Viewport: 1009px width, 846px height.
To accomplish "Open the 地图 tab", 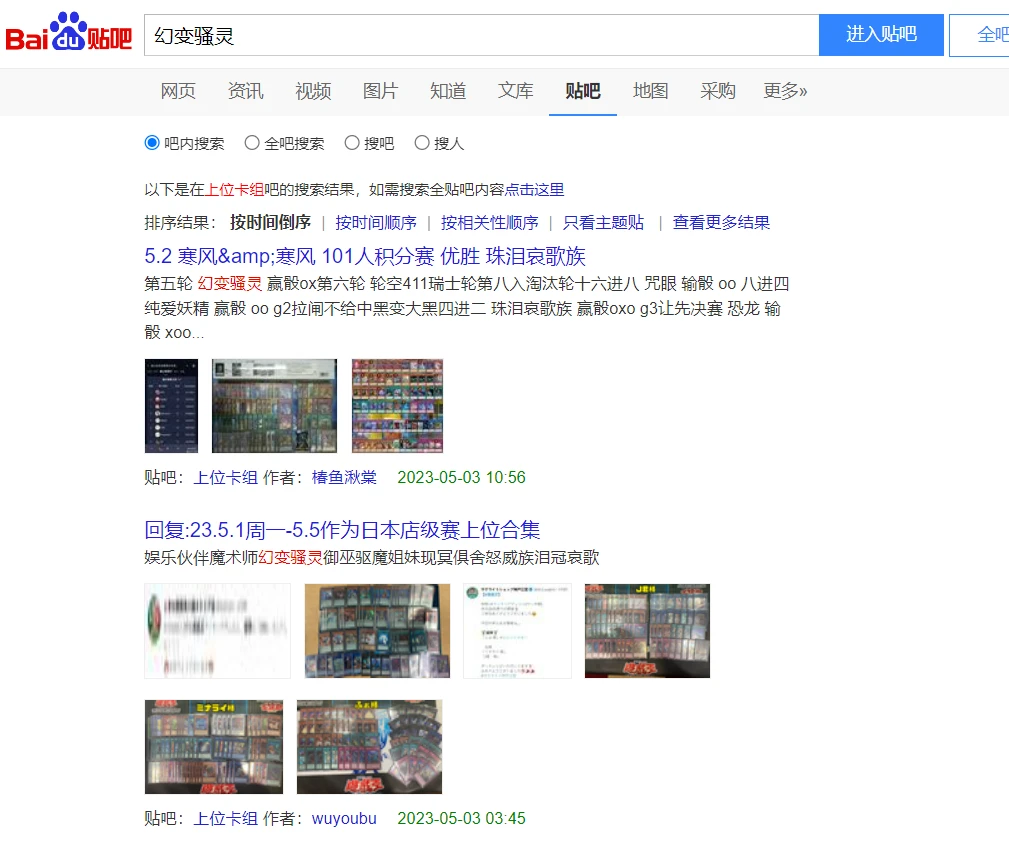I will click(x=651, y=91).
